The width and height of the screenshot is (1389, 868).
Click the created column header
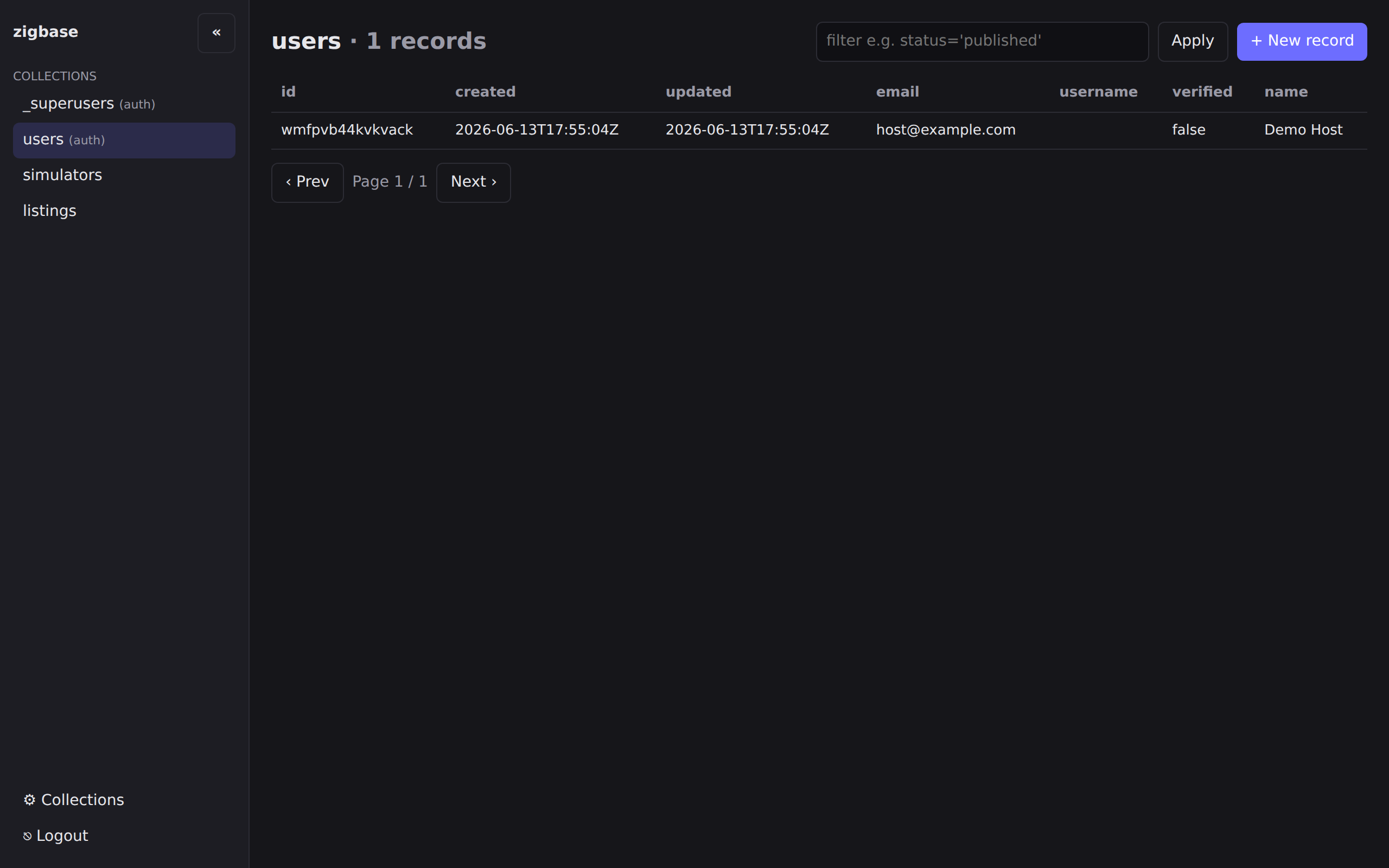pyautogui.click(x=485, y=92)
